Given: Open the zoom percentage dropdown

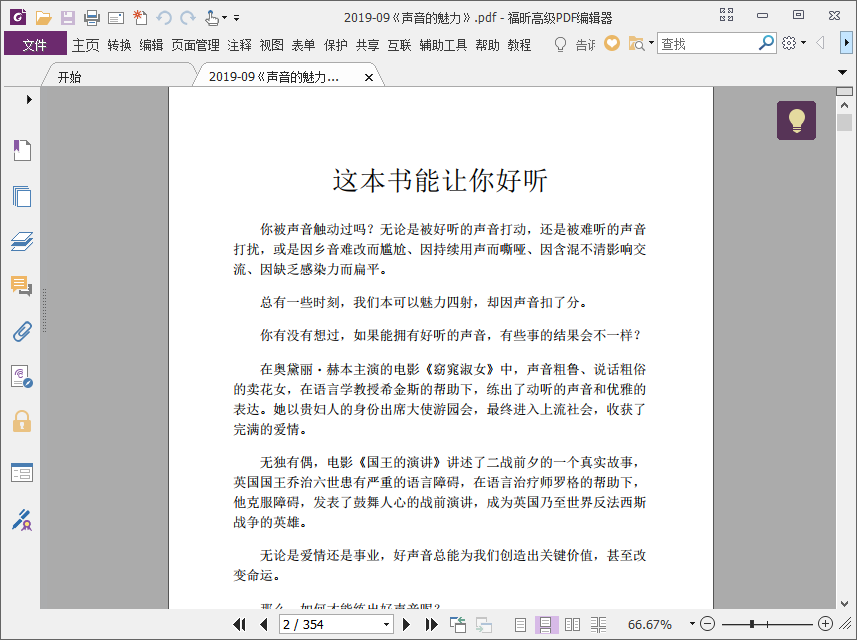Looking at the screenshot, I should (692, 624).
